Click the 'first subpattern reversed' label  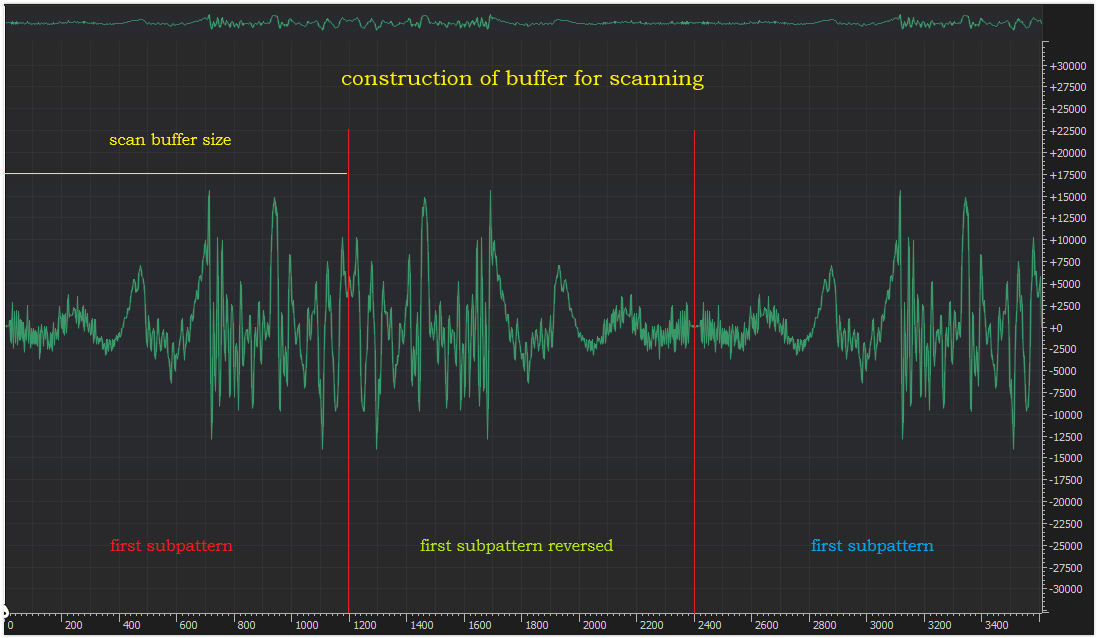pos(516,546)
